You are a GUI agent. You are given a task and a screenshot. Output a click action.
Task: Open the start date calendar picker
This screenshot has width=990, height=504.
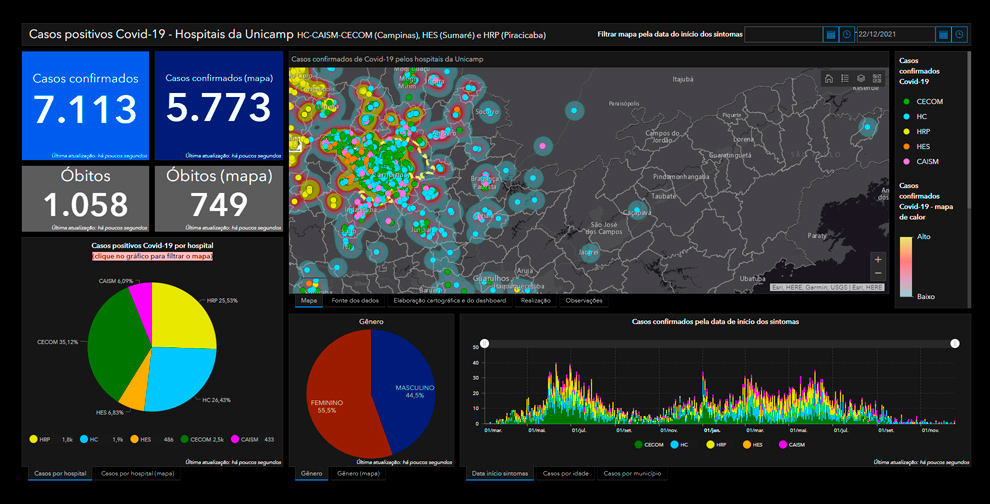tap(830, 34)
